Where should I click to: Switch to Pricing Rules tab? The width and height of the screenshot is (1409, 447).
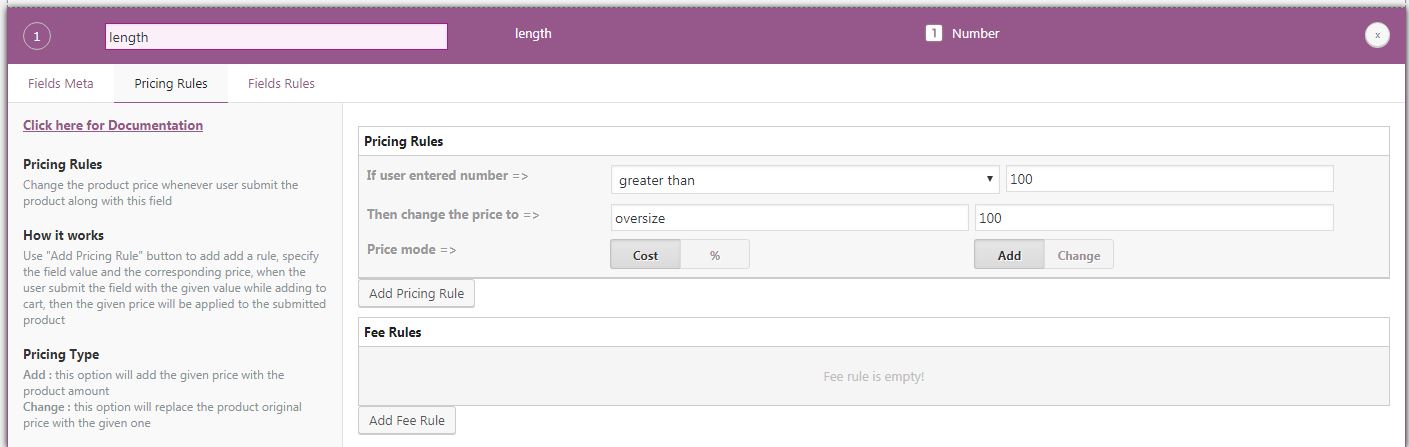point(171,83)
